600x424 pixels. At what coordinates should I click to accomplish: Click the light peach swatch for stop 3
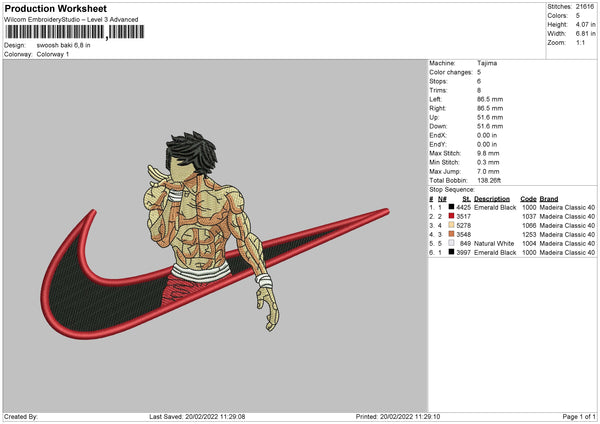click(452, 225)
